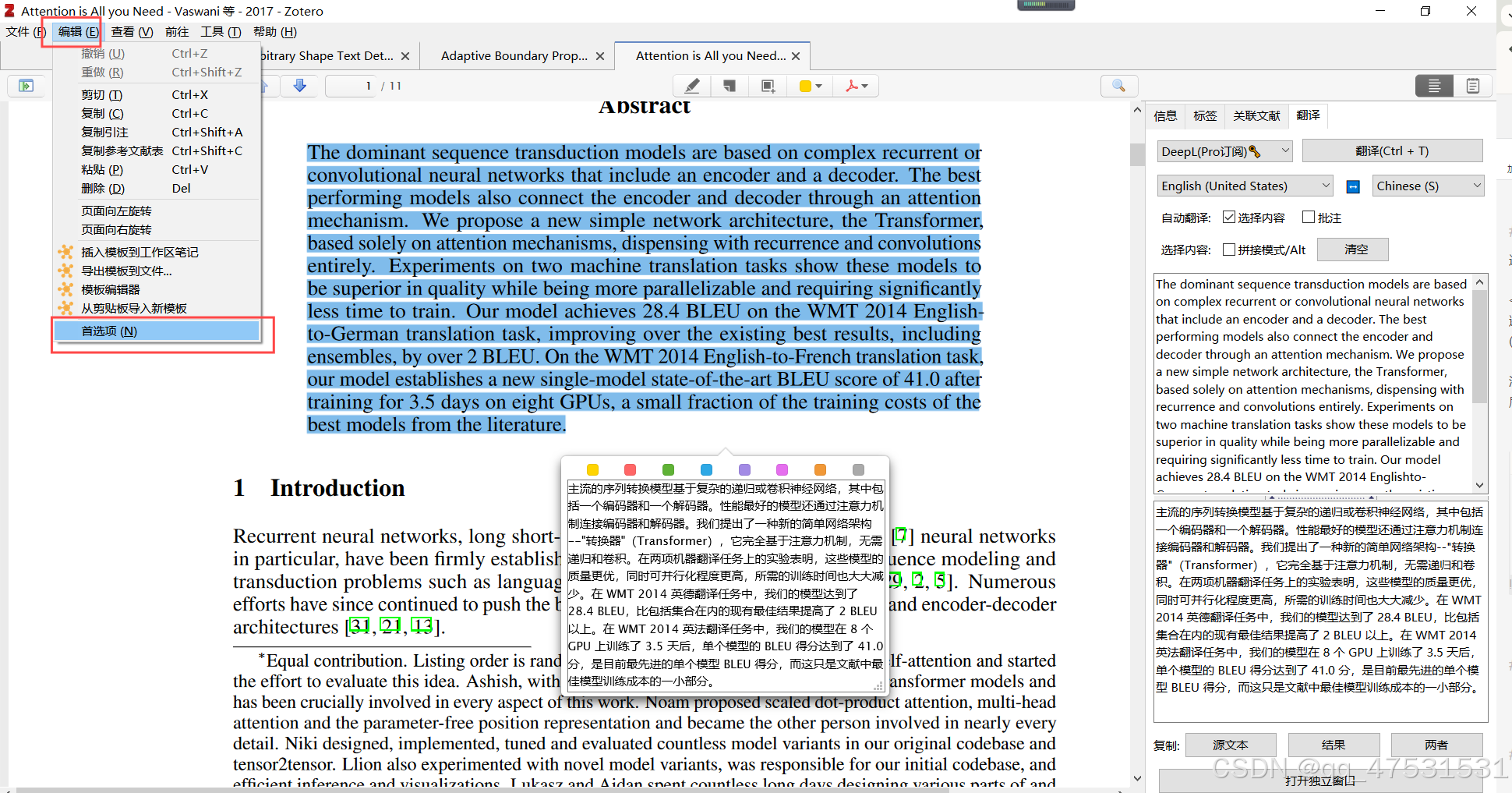Open the 帮助 (H) menu
1512x793 pixels.
pos(275,32)
